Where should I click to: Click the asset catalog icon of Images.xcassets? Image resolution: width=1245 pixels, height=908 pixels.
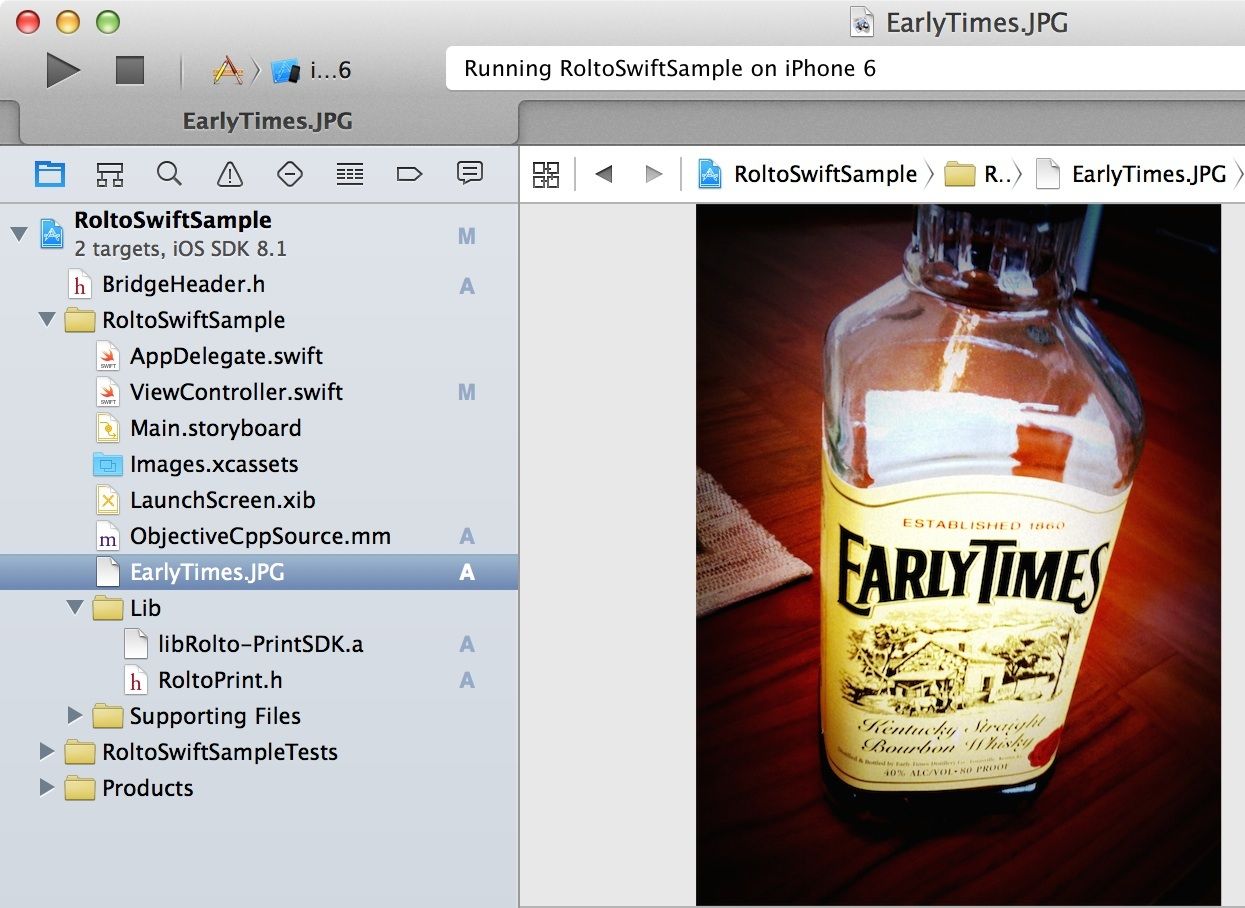point(107,464)
